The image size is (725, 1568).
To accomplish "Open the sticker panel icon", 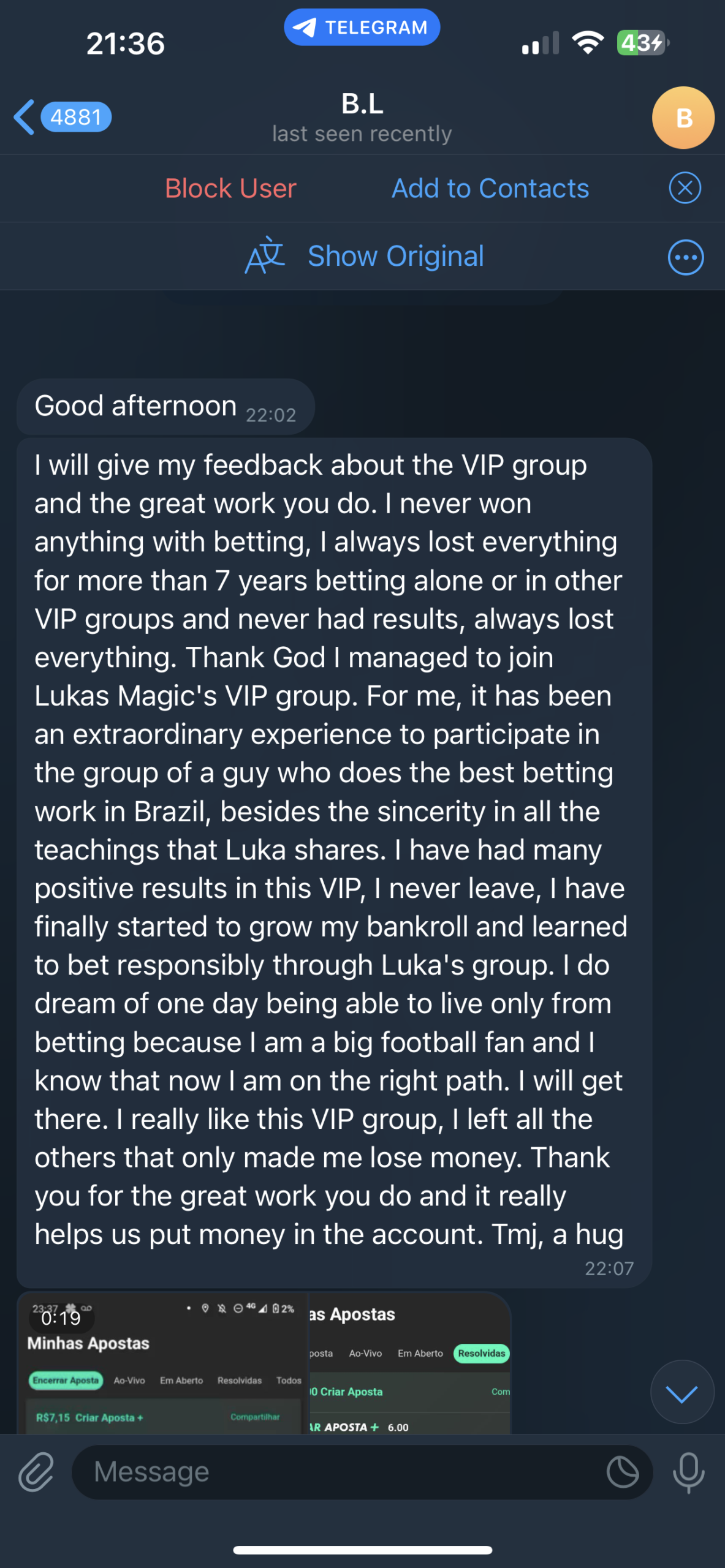I will (623, 1471).
